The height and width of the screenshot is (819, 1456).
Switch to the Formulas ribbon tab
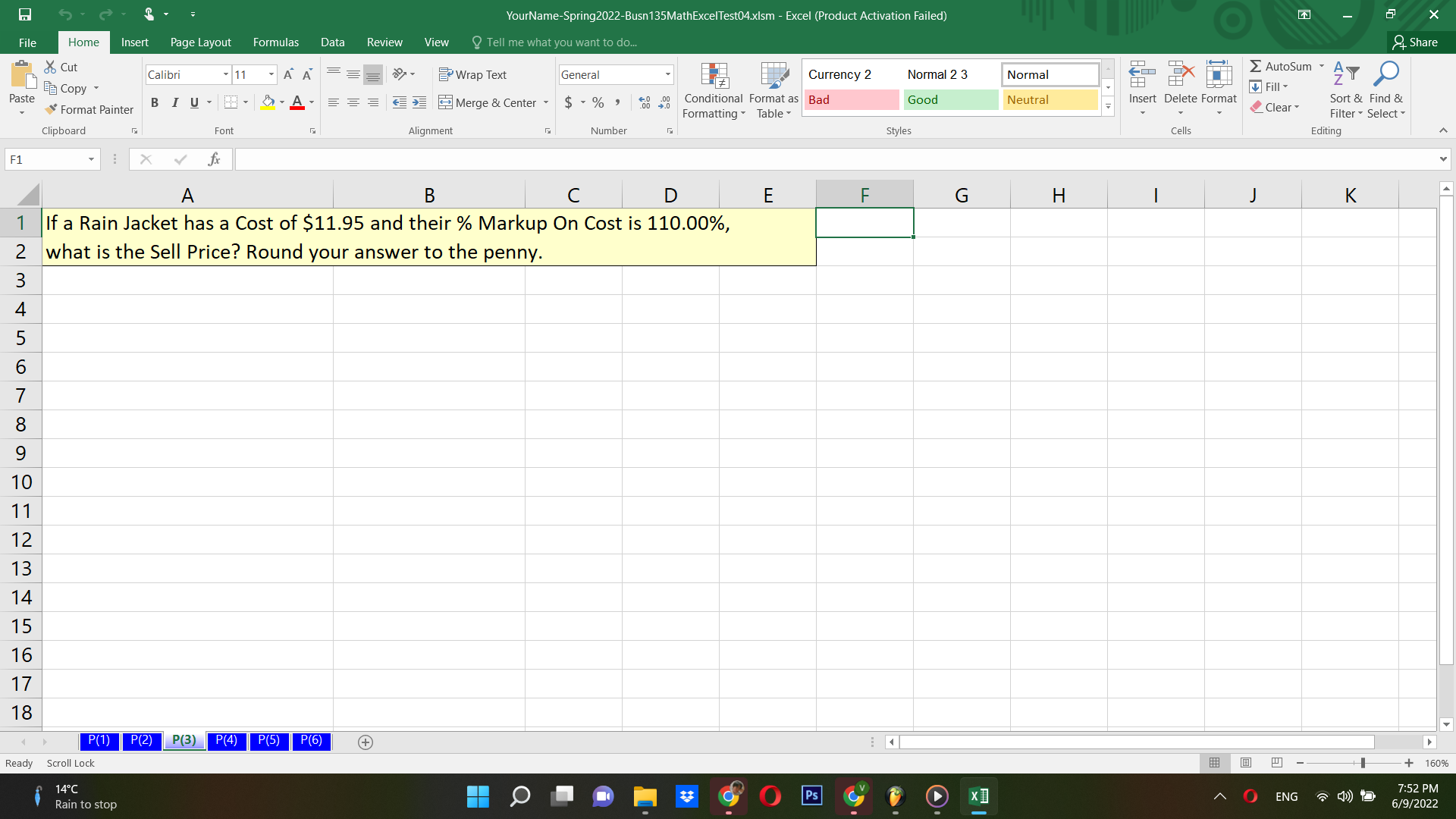(275, 42)
